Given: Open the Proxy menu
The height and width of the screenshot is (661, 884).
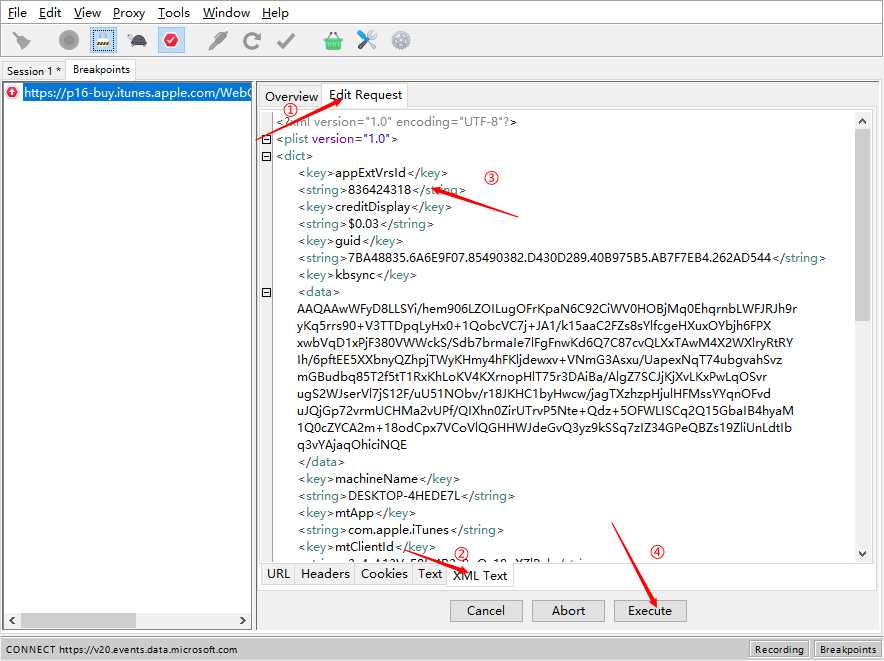Looking at the screenshot, I should (129, 12).
